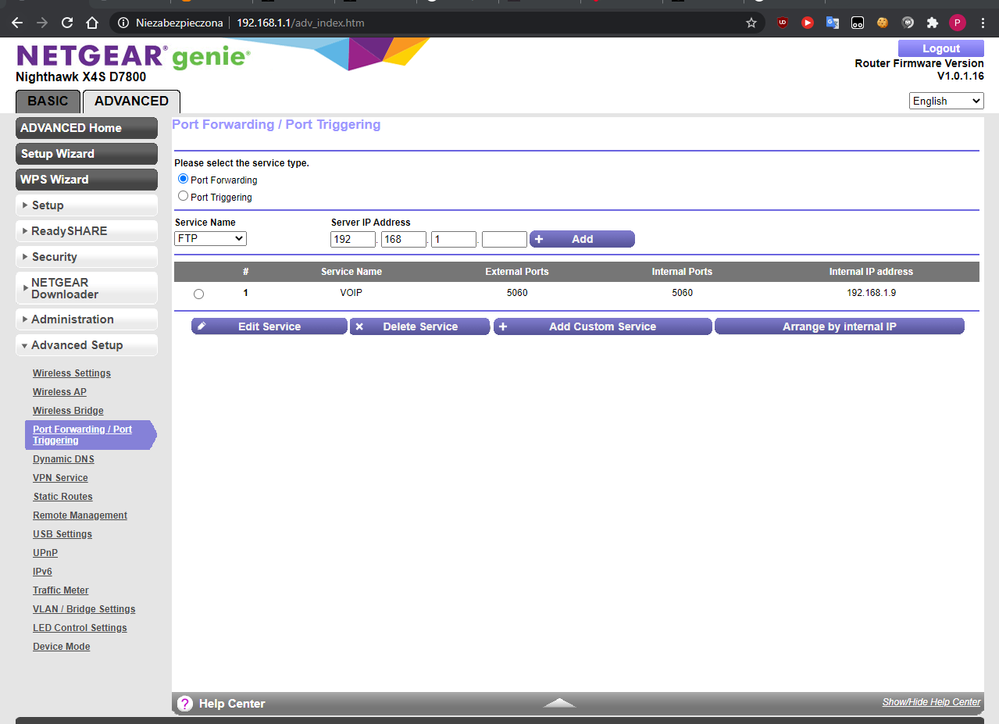Open ADVANCED Home in the sidebar
The width and height of the screenshot is (999, 724).
pos(87,128)
